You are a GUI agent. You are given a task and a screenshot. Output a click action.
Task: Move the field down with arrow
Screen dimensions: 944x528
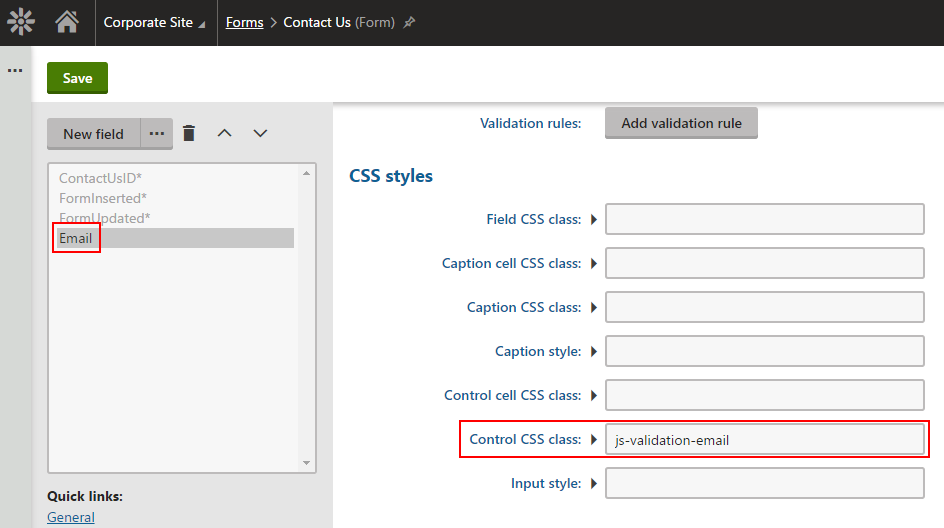pos(260,133)
